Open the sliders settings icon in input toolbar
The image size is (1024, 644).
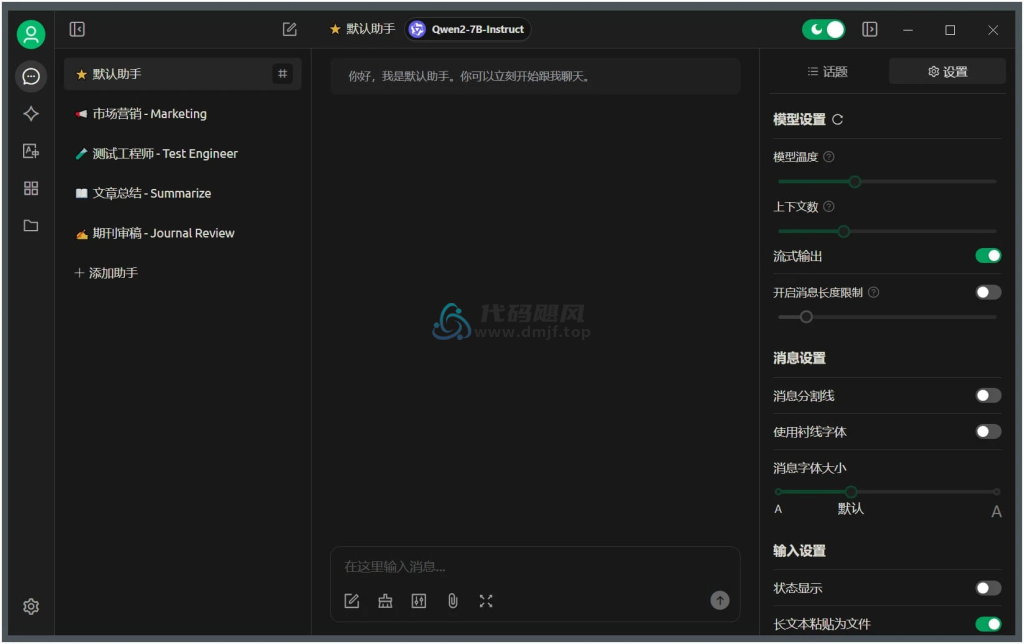point(419,601)
